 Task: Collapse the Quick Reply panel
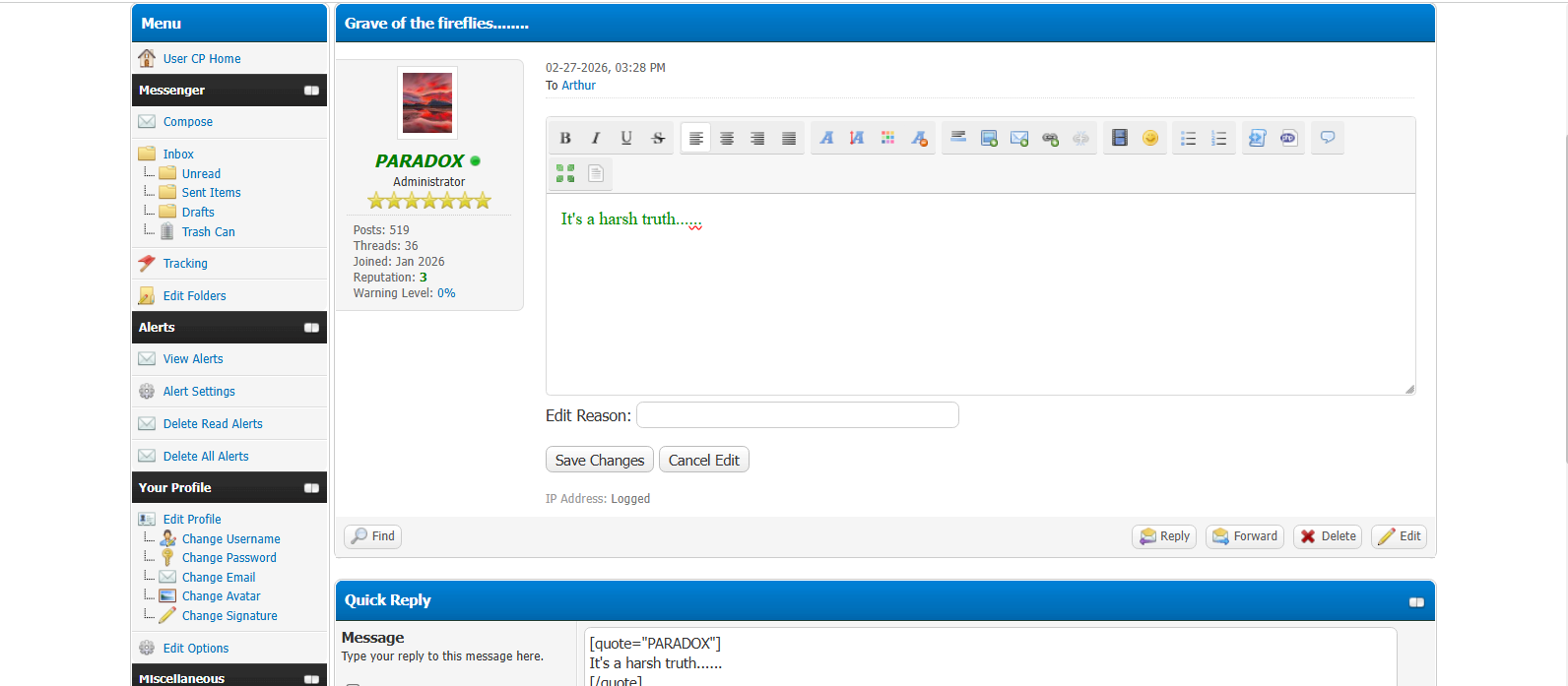coord(1416,601)
